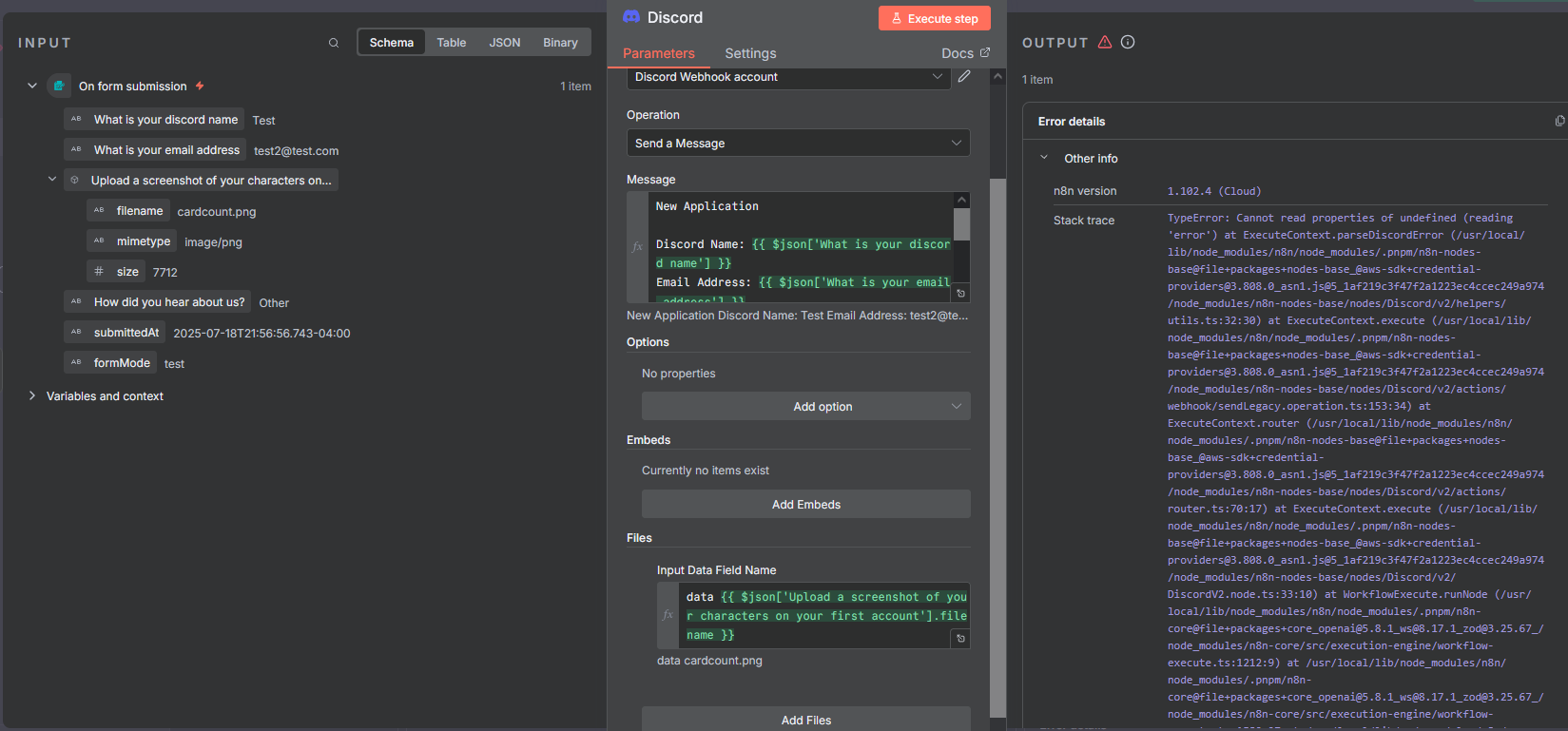This screenshot has width=1568, height=731.
Task: Open the Settings tab
Action: point(750,53)
